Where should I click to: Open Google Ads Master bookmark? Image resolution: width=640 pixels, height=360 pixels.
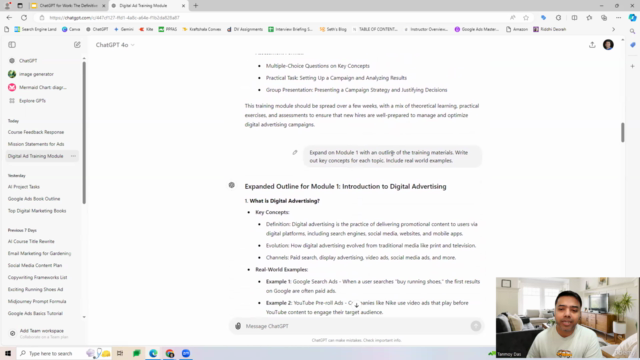point(476,29)
